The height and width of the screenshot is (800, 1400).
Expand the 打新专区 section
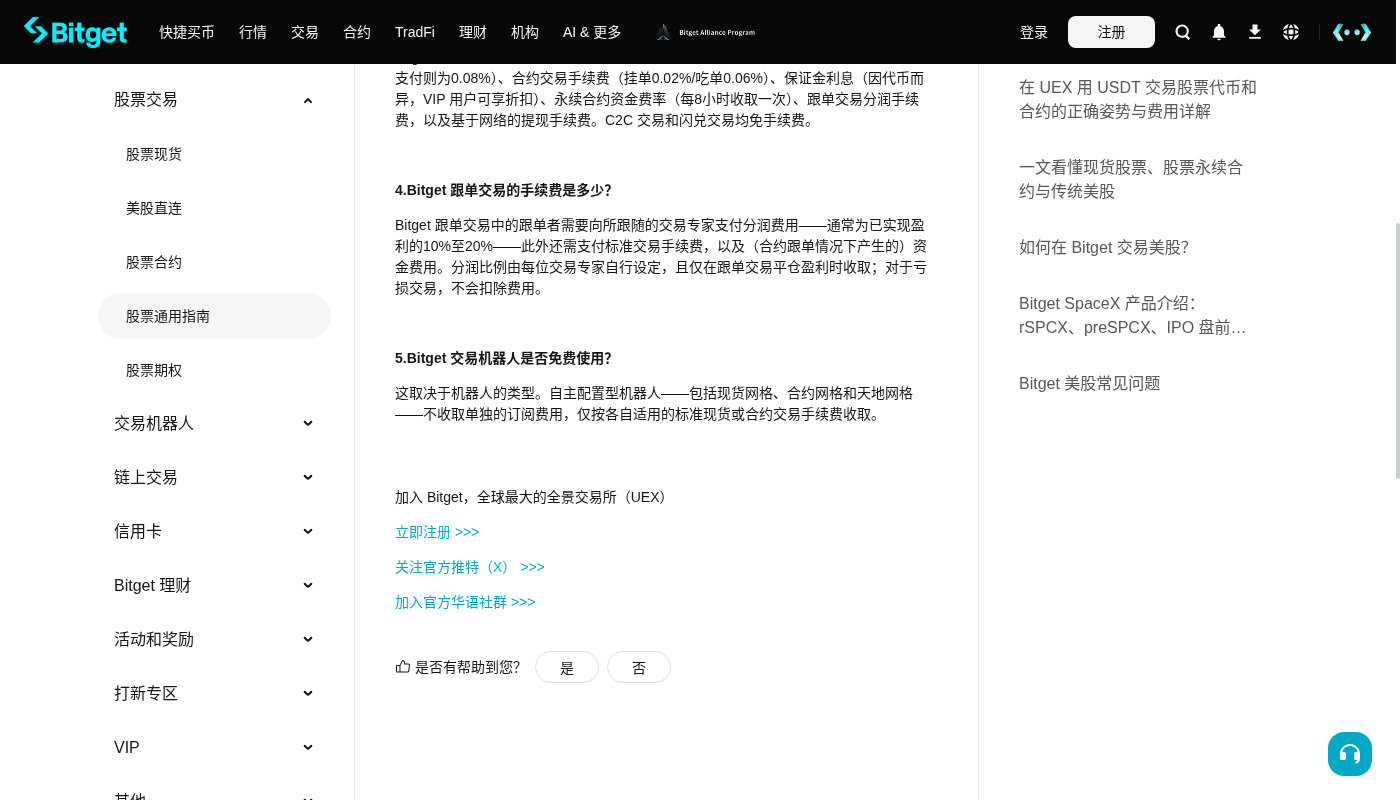[214, 693]
